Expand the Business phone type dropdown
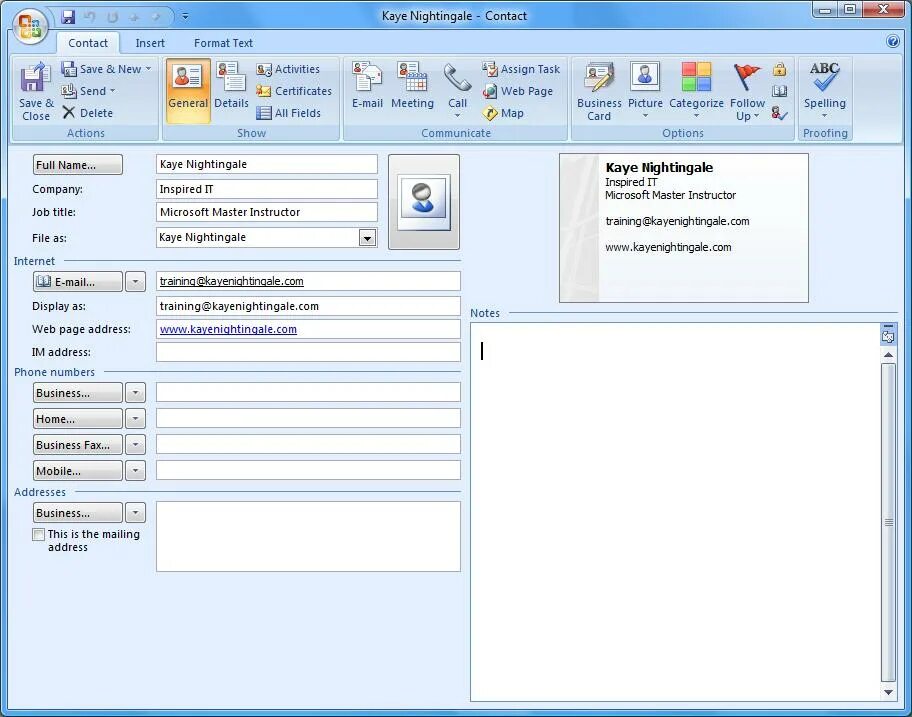 (136, 393)
